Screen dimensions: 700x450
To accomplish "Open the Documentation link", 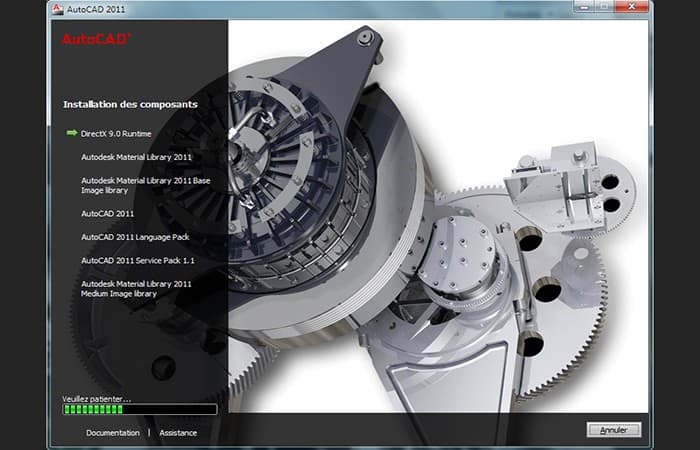I will [113, 433].
